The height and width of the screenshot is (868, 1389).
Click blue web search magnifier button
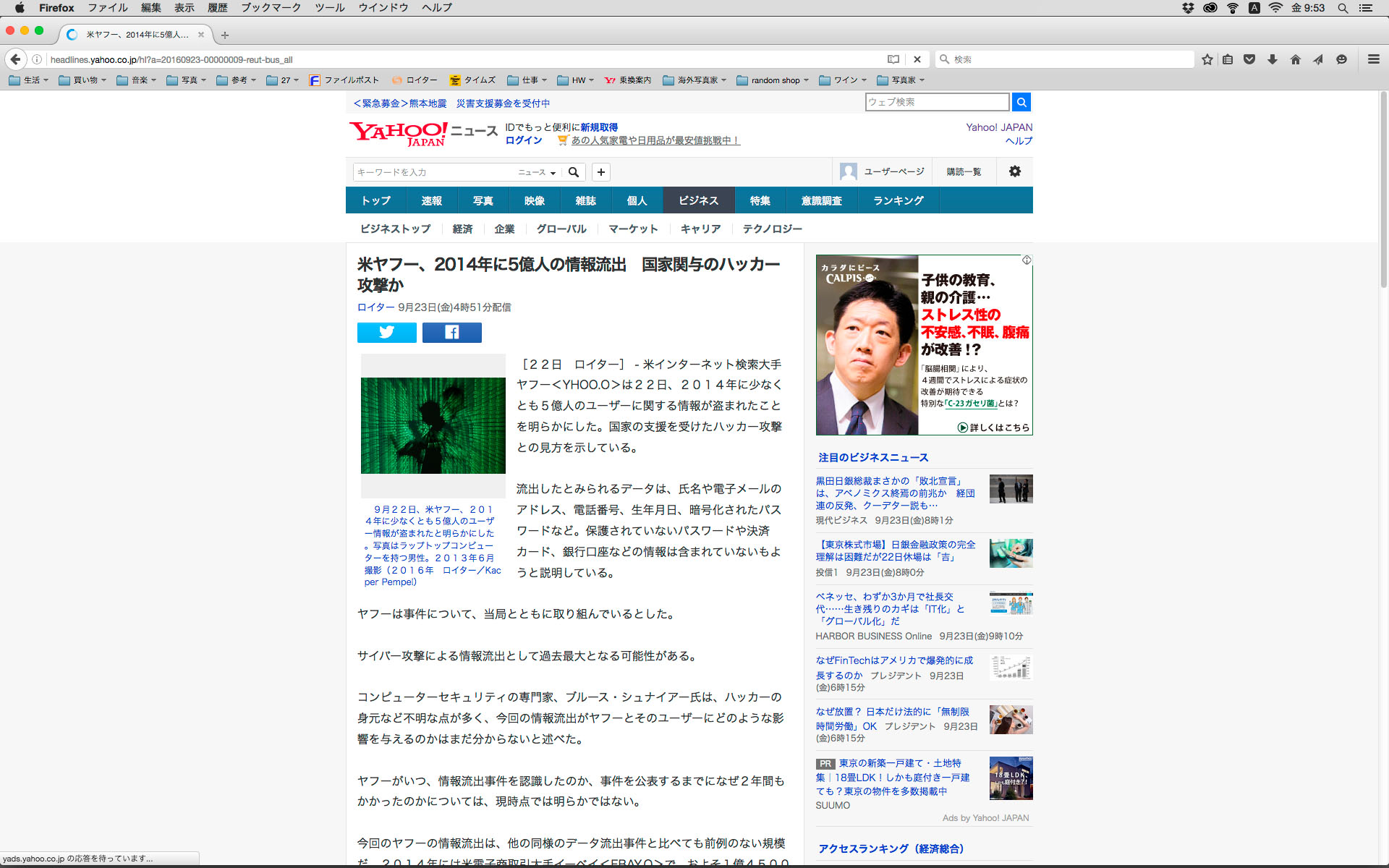[1021, 102]
